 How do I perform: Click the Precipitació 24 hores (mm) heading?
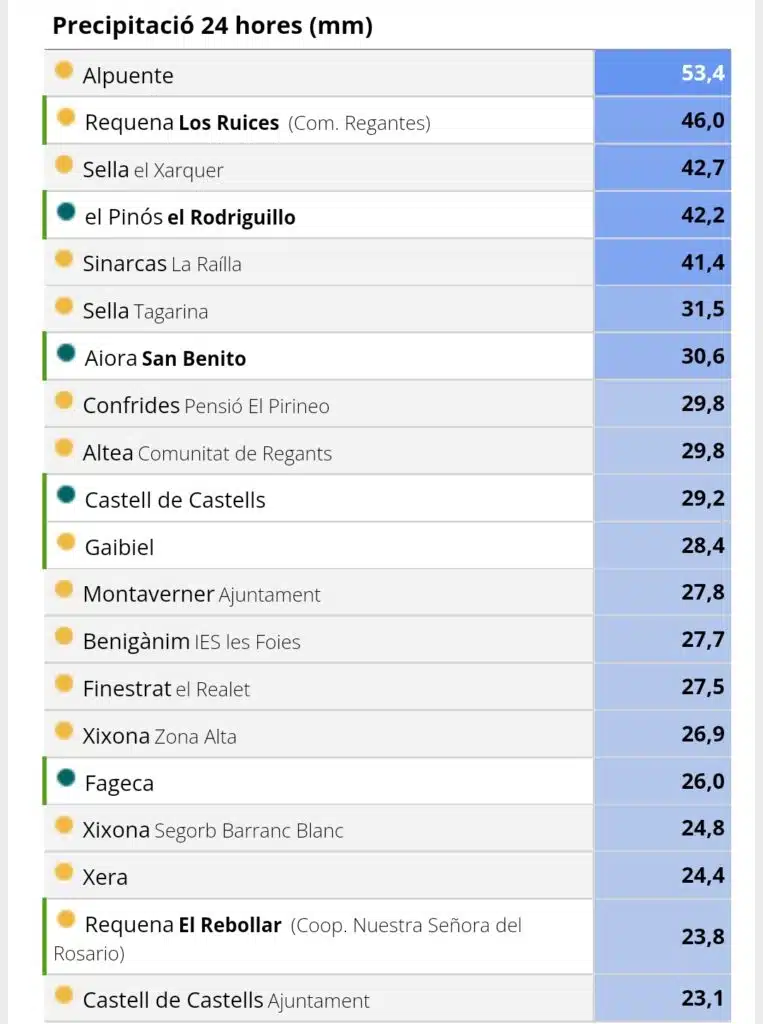pyautogui.click(x=212, y=25)
